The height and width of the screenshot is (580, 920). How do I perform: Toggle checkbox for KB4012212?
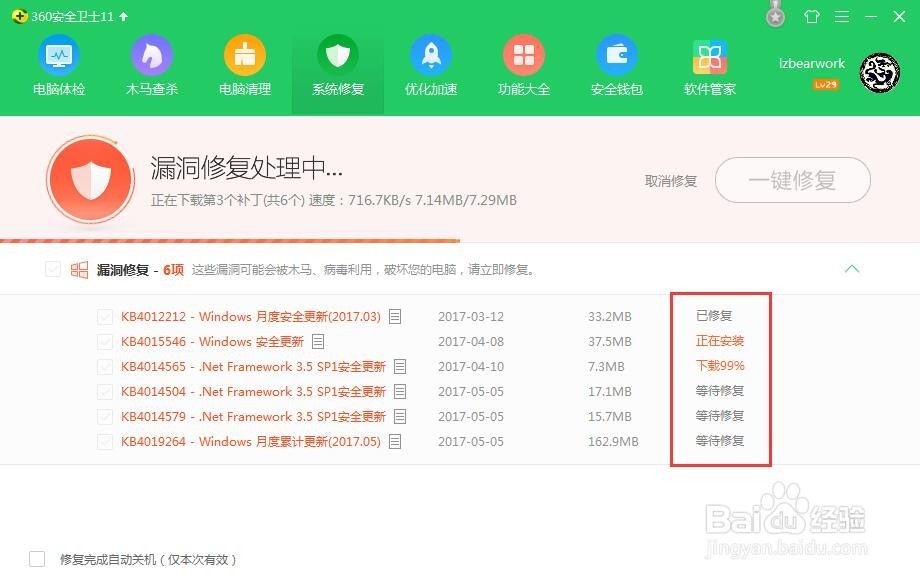(x=105, y=317)
